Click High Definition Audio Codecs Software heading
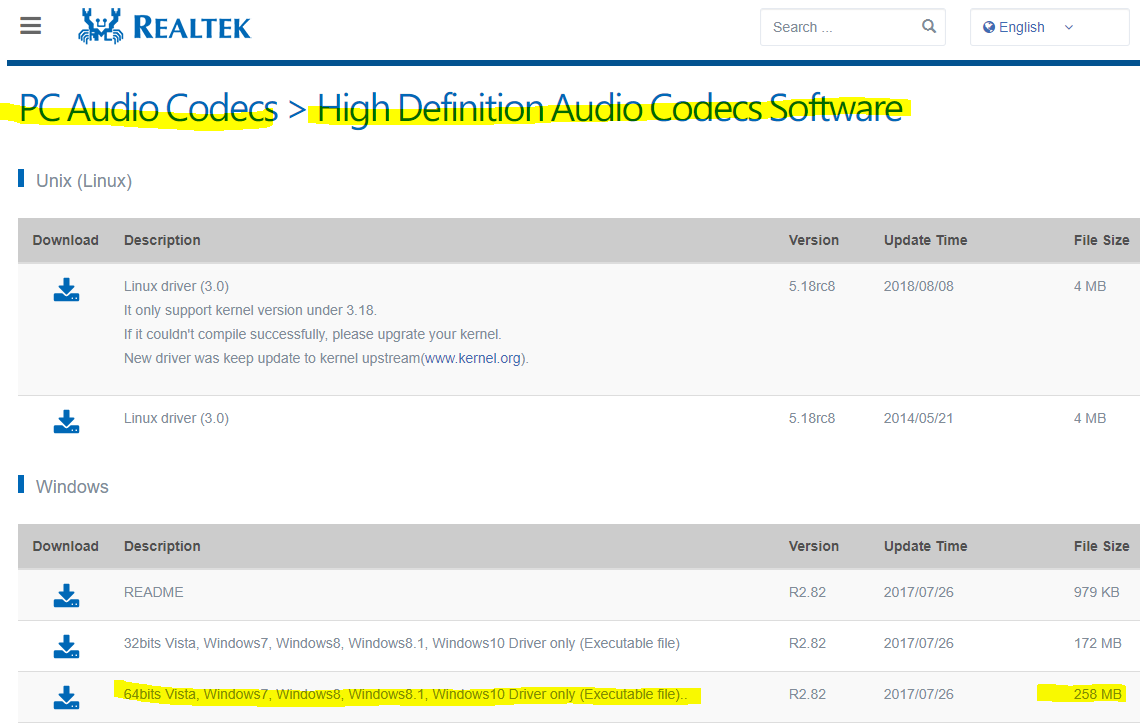1140x728 pixels. (x=610, y=108)
